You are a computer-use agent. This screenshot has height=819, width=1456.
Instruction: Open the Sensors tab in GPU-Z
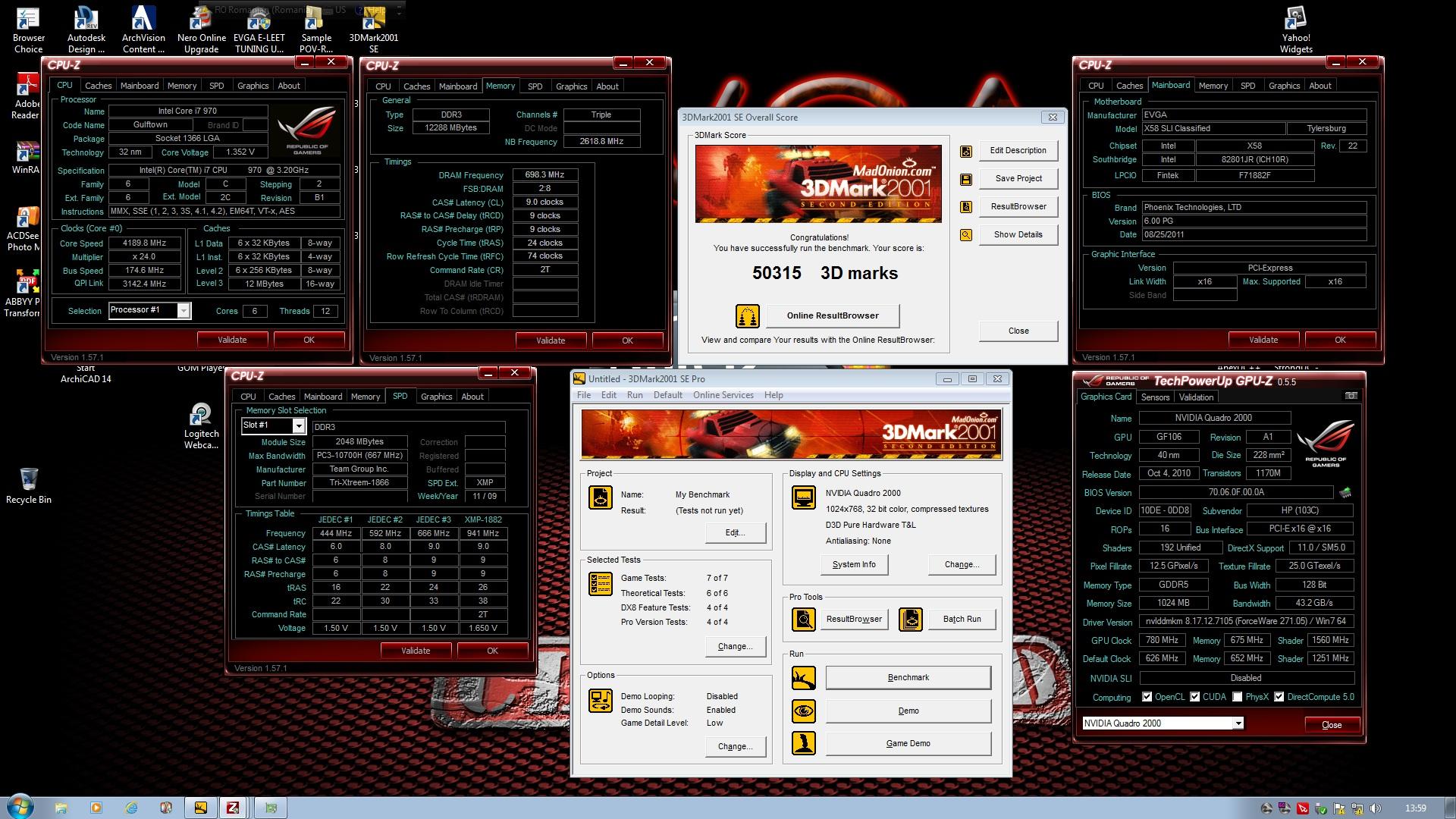[x=1155, y=397]
